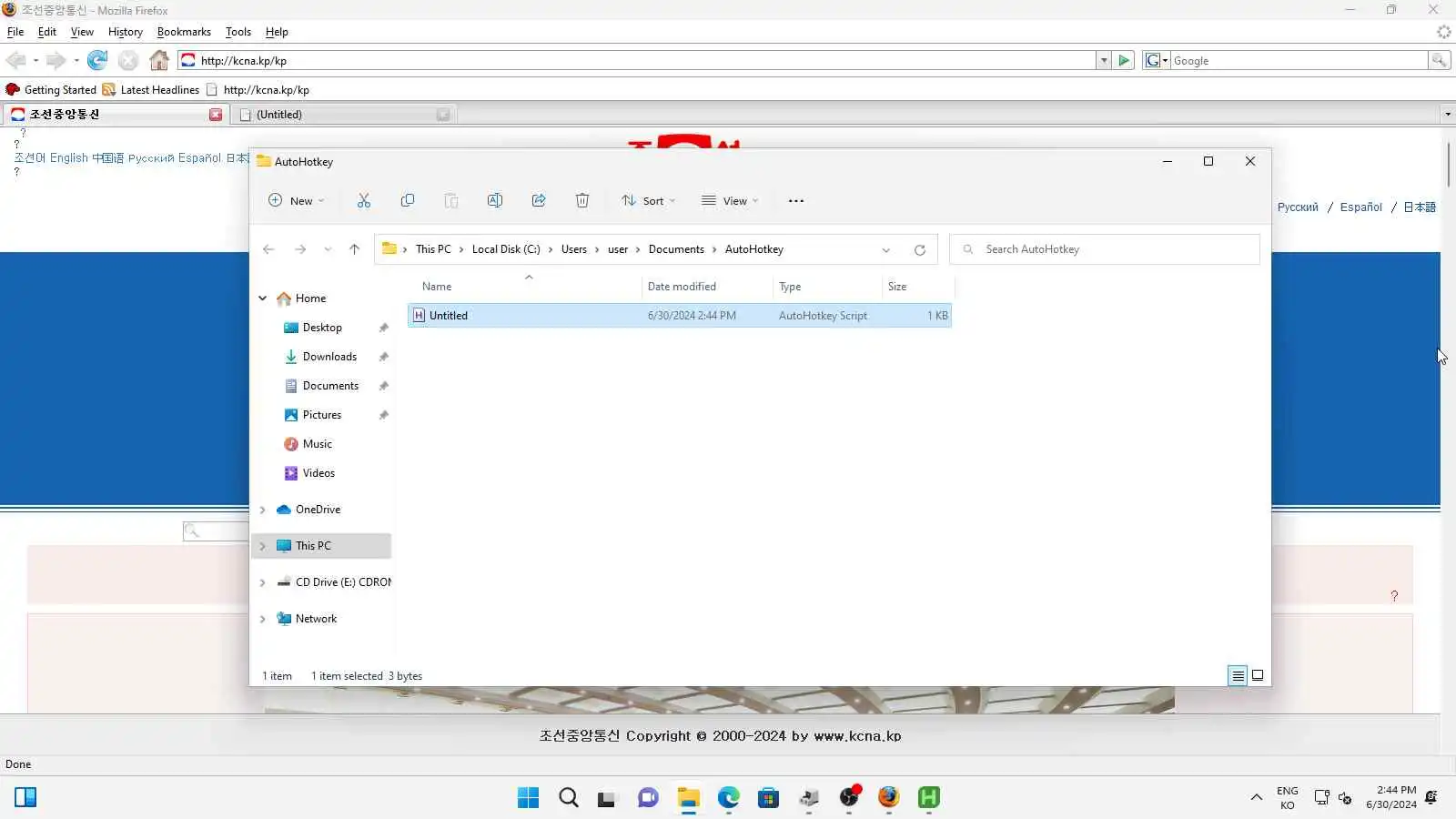The height and width of the screenshot is (819, 1456).
Task: Click the Español link at right of page
Action: coord(1361,207)
